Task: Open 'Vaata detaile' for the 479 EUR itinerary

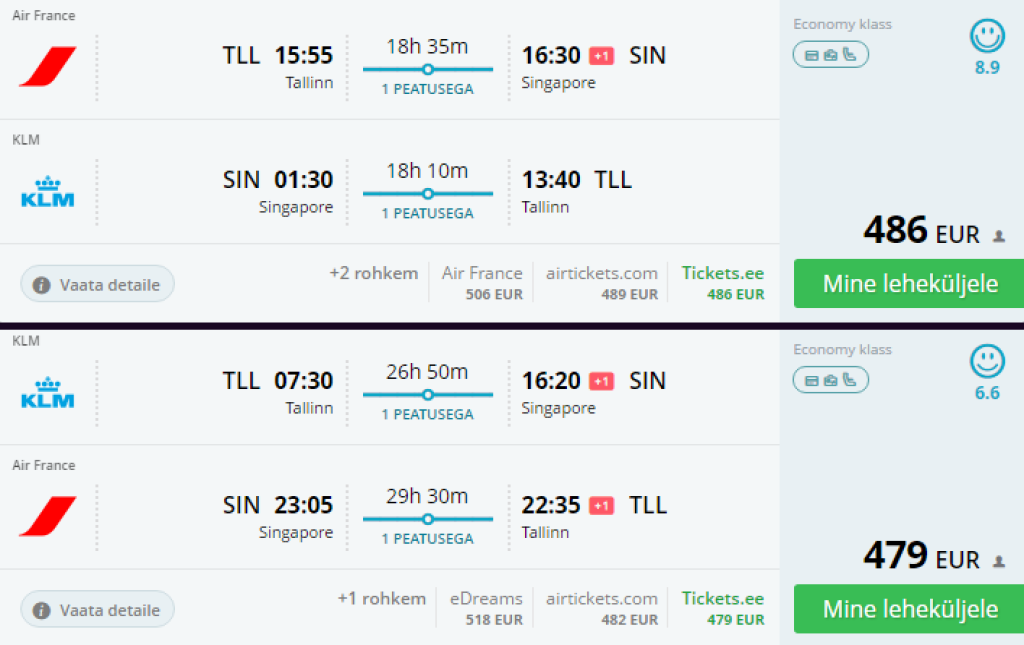Action: click(x=98, y=609)
